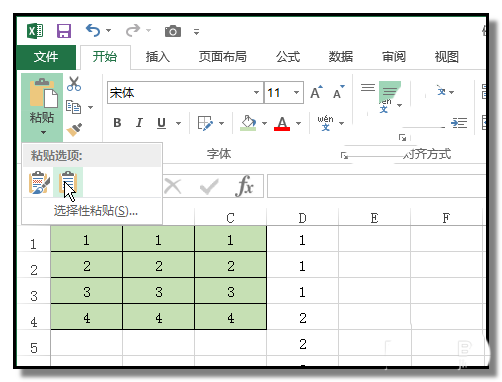
Task: Confirm the formula bar entry (checkmark)
Action: [x=209, y=187]
